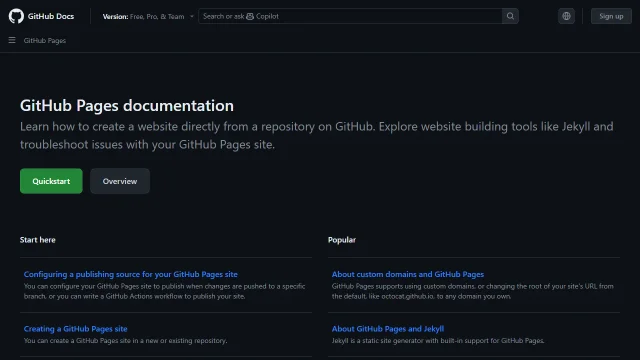
Task: Click the green Quickstart button
Action: 51,181
